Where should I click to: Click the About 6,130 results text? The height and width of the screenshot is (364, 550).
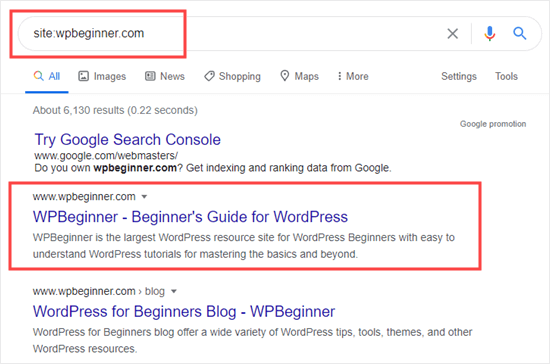(115, 110)
